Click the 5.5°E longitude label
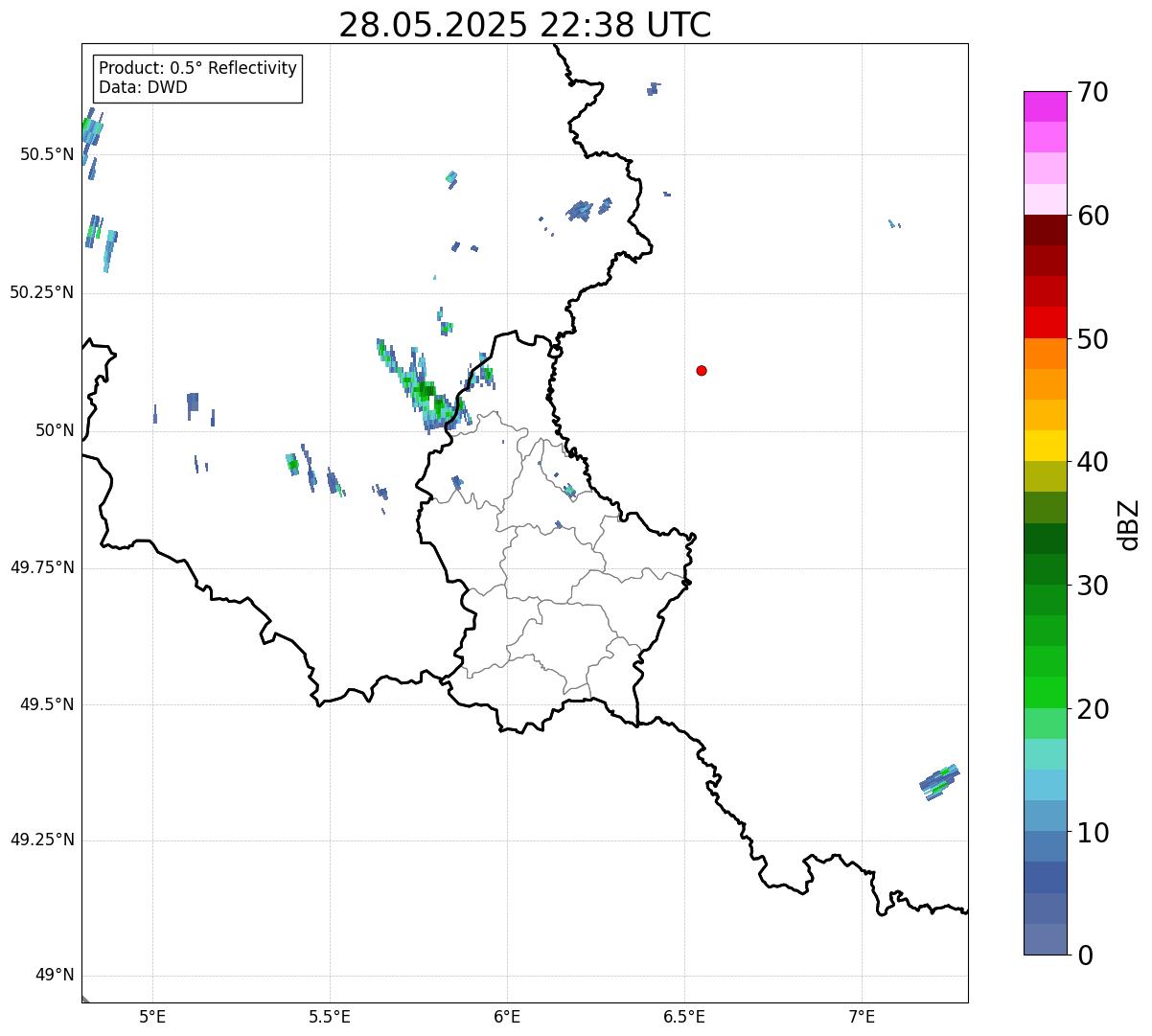Screen dimensions: 1152x1036 pyautogui.click(x=330, y=1016)
